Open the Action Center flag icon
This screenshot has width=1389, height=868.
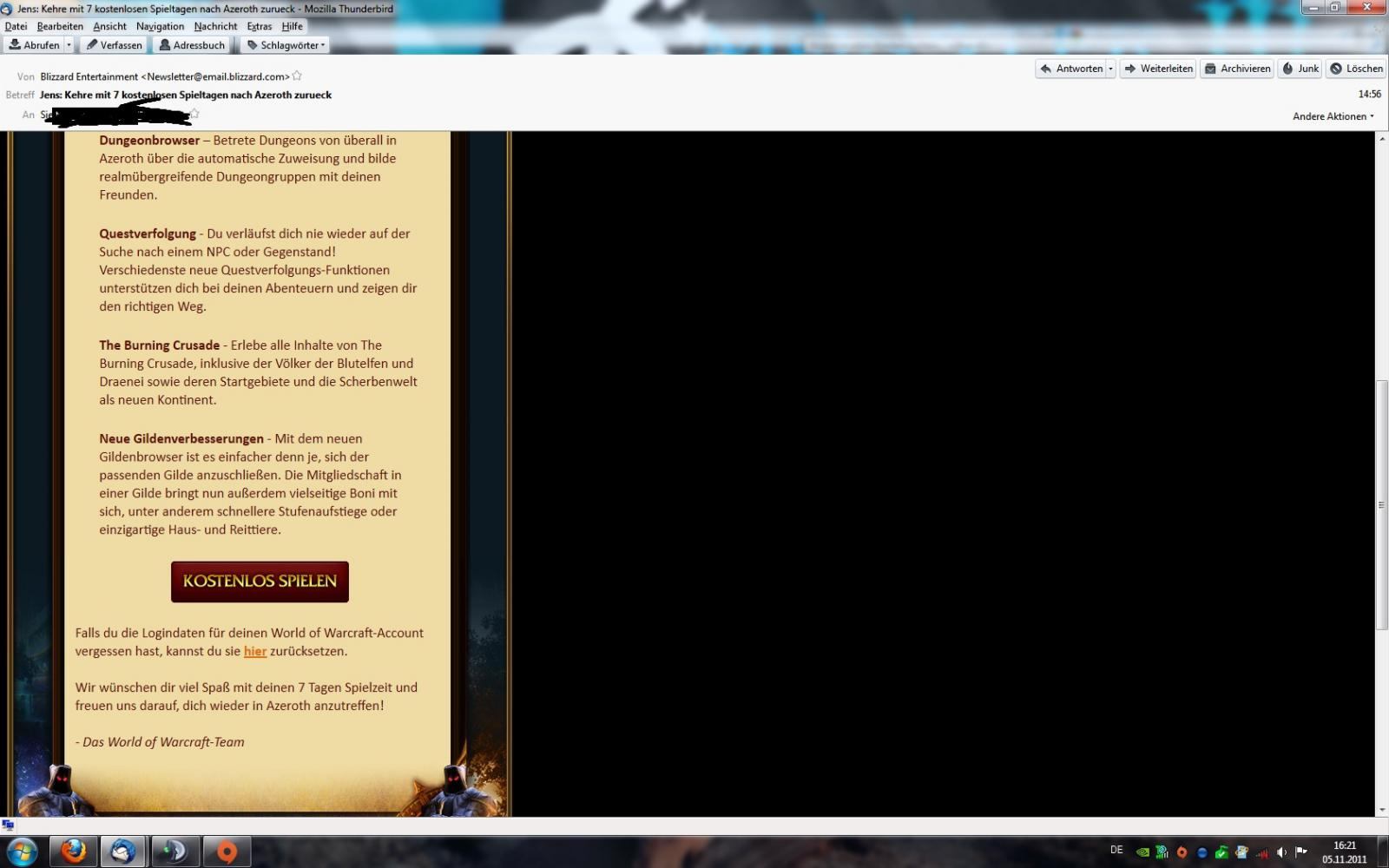point(1301,852)
